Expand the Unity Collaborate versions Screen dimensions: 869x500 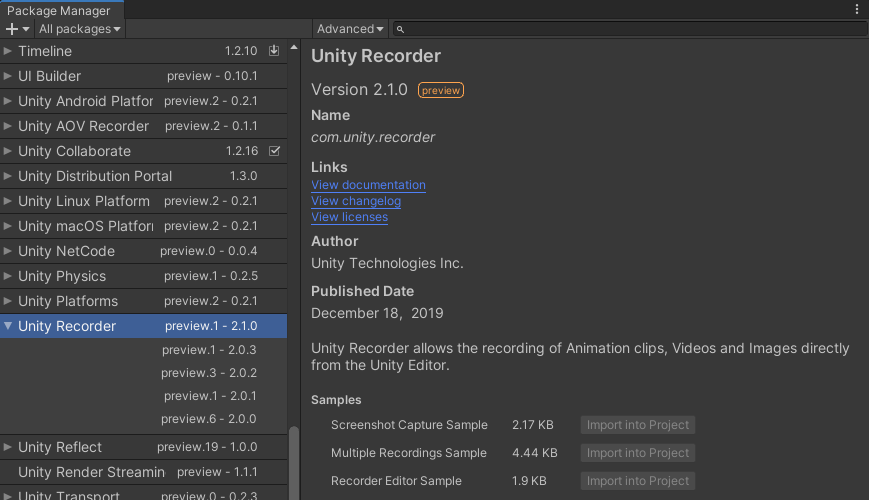(8, 151)
